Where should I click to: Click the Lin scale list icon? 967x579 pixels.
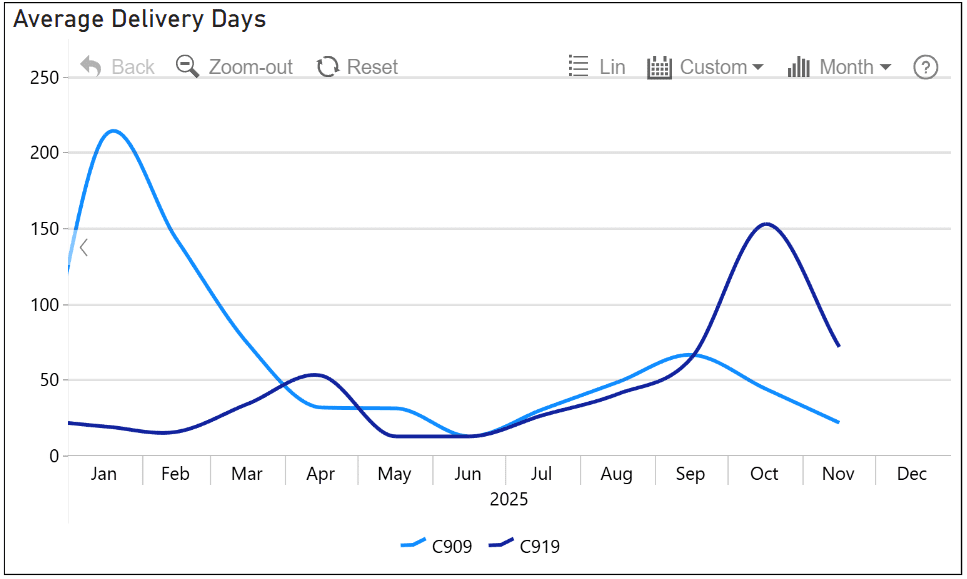(x=578, y=66)
